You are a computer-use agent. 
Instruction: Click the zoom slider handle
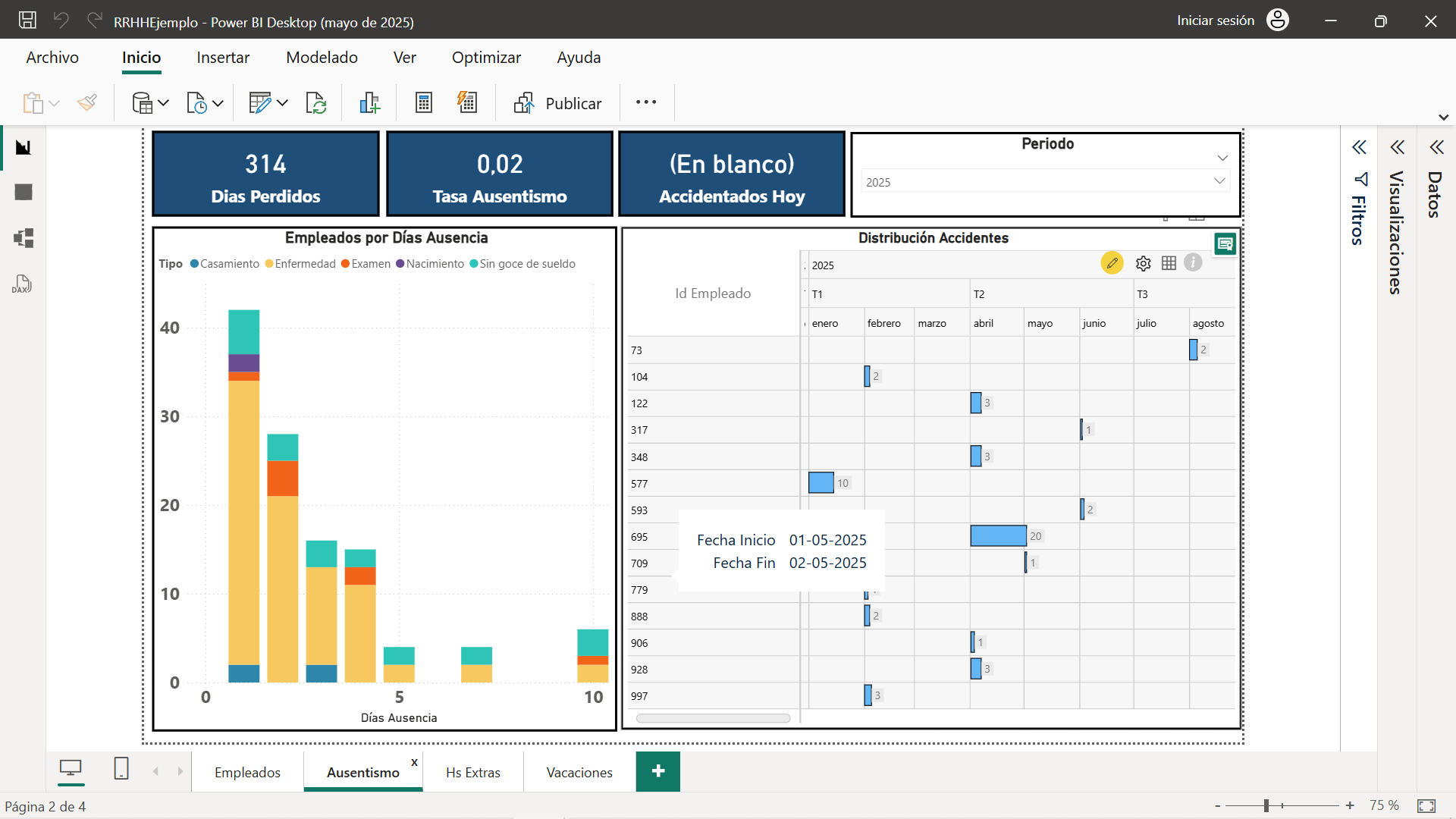[x=1266, y=805]
